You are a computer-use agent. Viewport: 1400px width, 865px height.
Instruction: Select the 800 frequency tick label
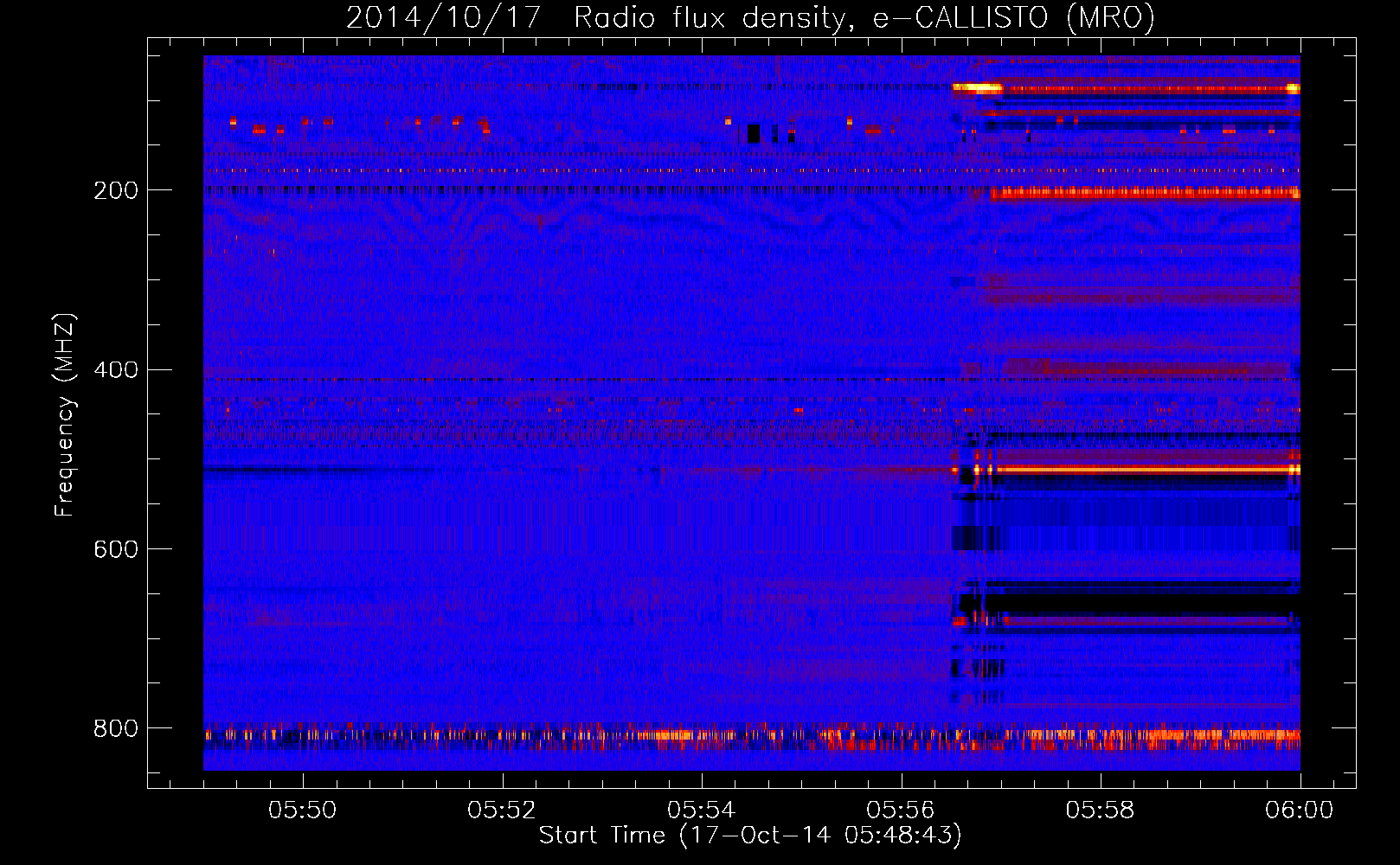point(116,729)
